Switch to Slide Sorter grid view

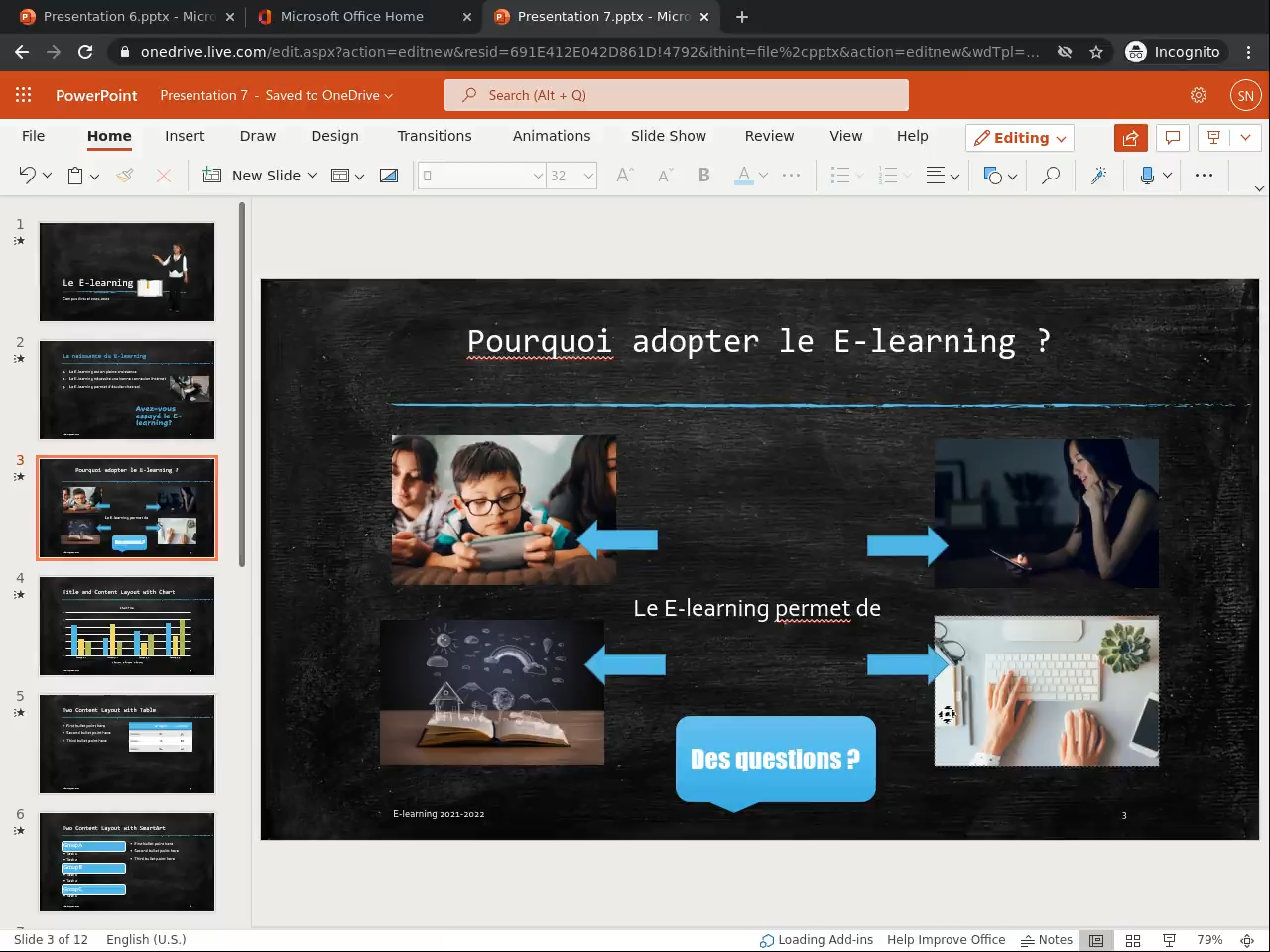pos(1133,940)
